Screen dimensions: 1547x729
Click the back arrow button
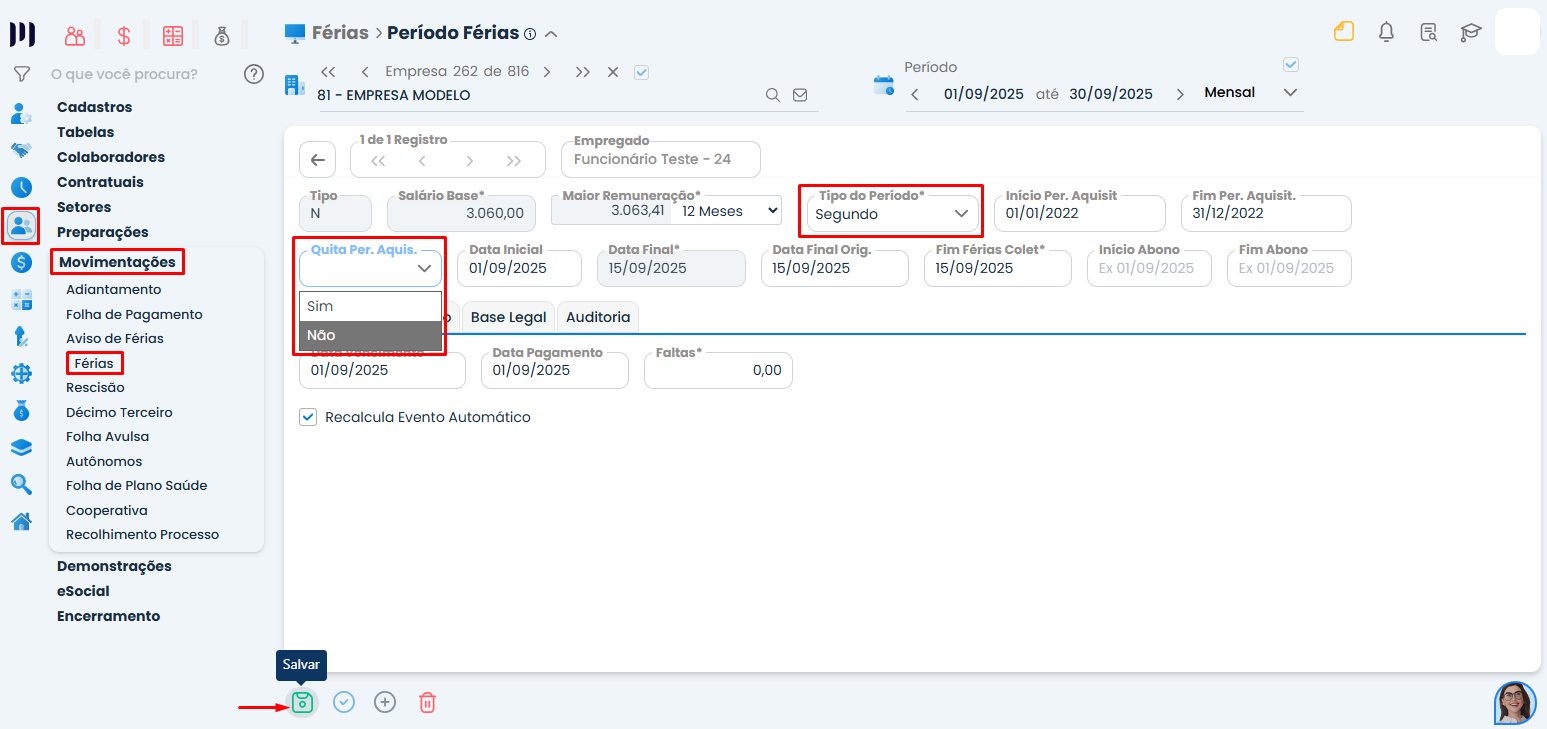(x=317, y=160)
